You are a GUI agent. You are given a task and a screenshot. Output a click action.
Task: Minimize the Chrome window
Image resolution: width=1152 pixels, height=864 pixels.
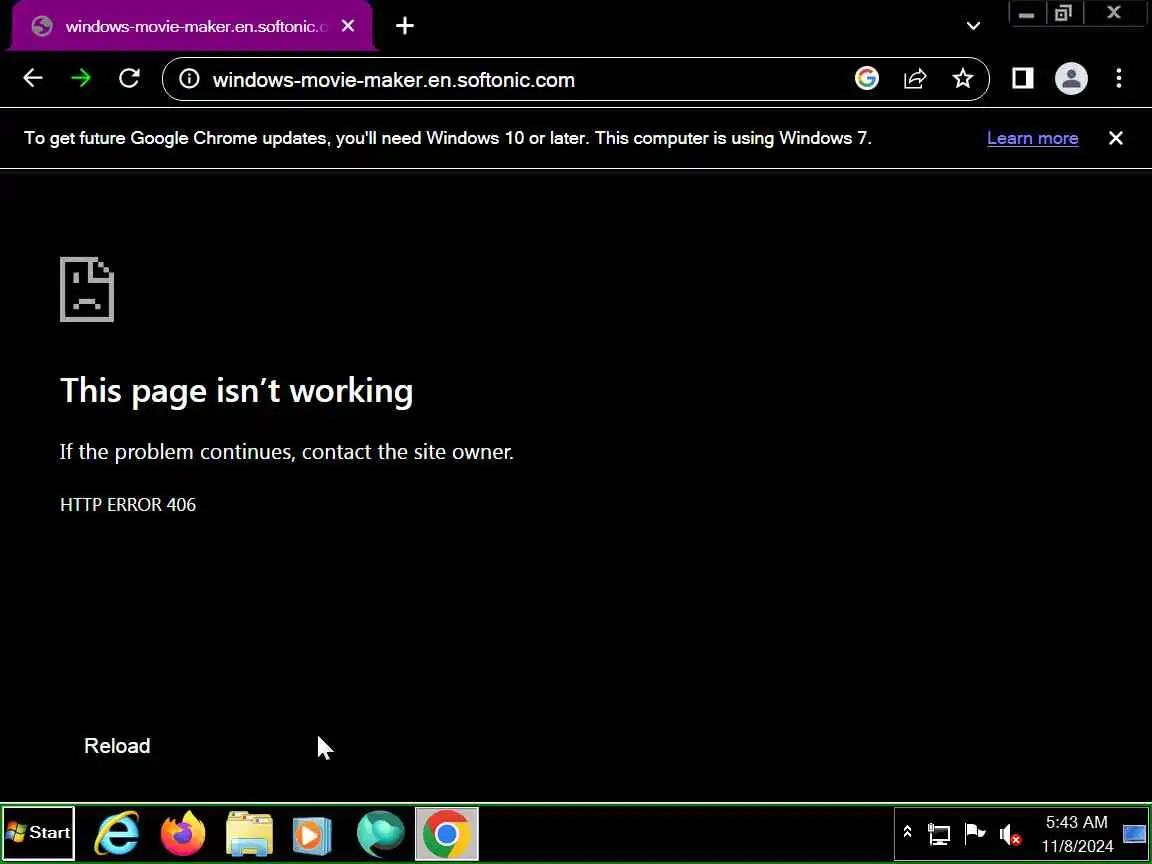tap(1027, 14)
